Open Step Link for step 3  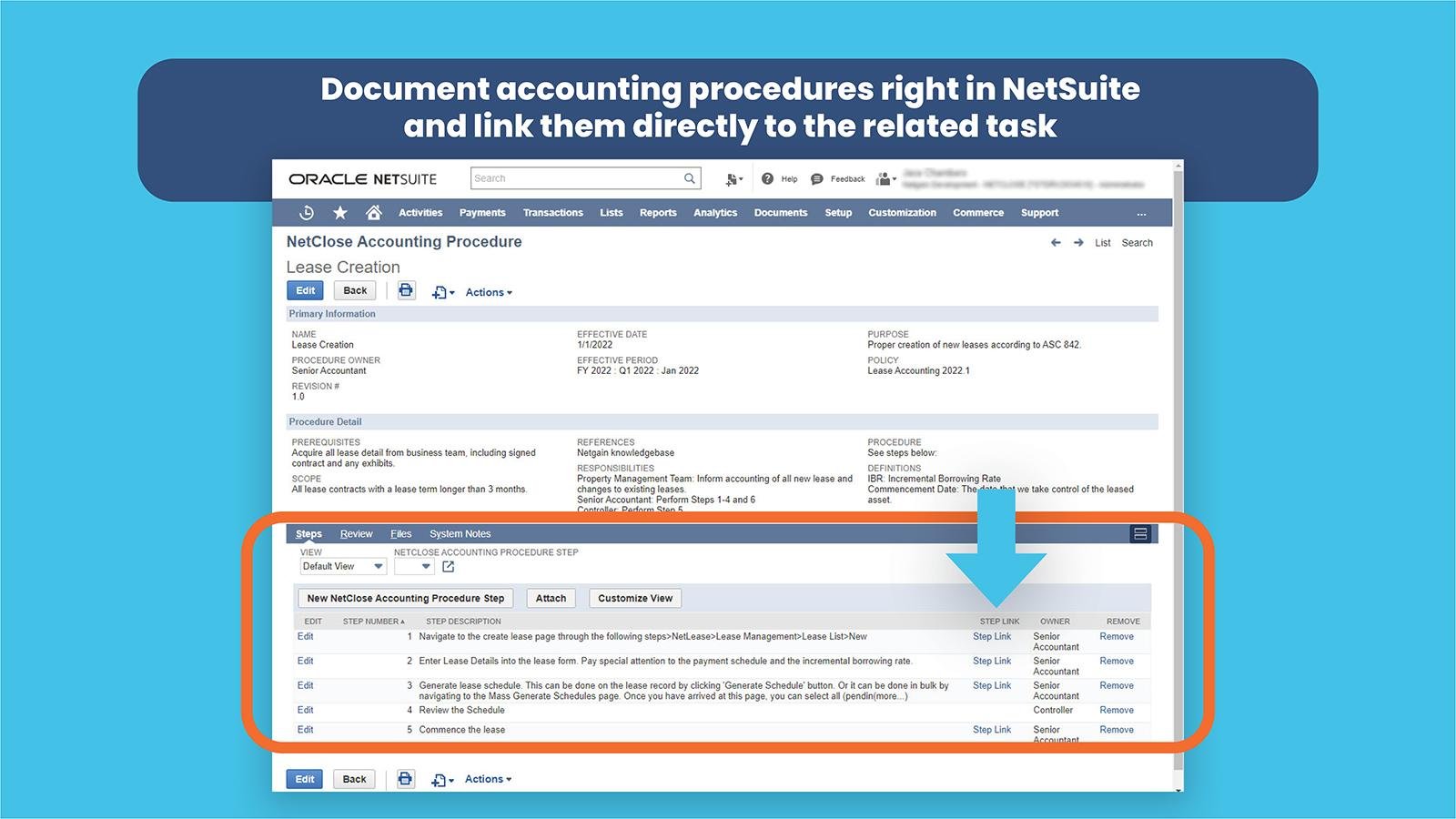pos(992,686)
